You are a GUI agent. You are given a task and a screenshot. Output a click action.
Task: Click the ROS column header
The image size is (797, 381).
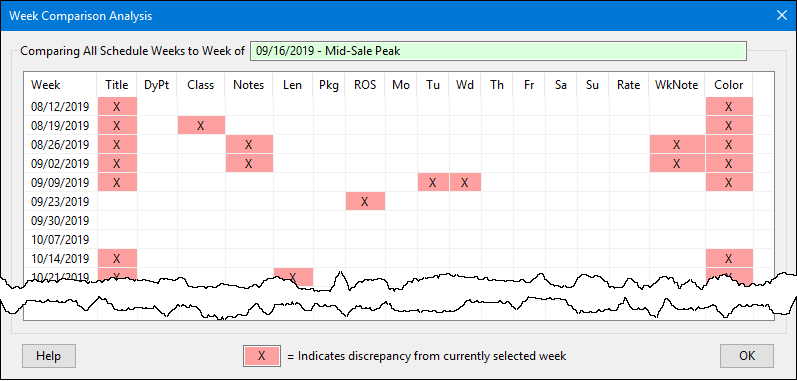(x=365, y=85)
